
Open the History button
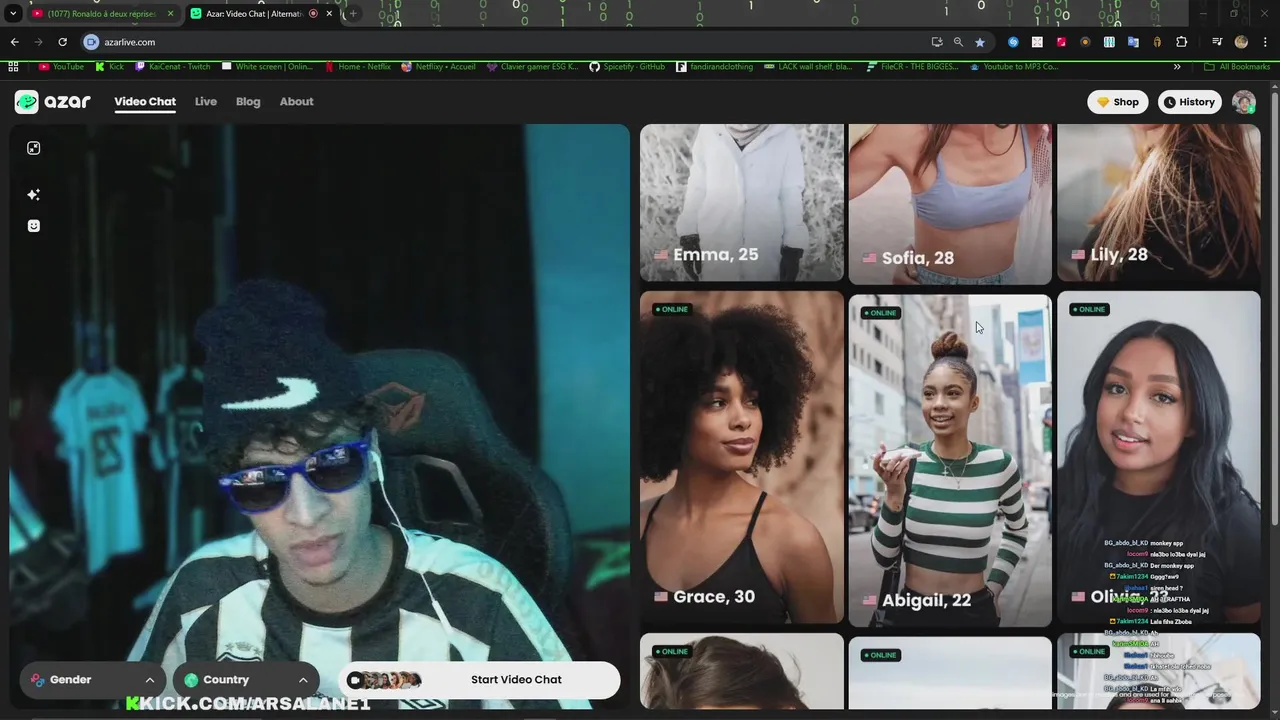point(1190,102)
